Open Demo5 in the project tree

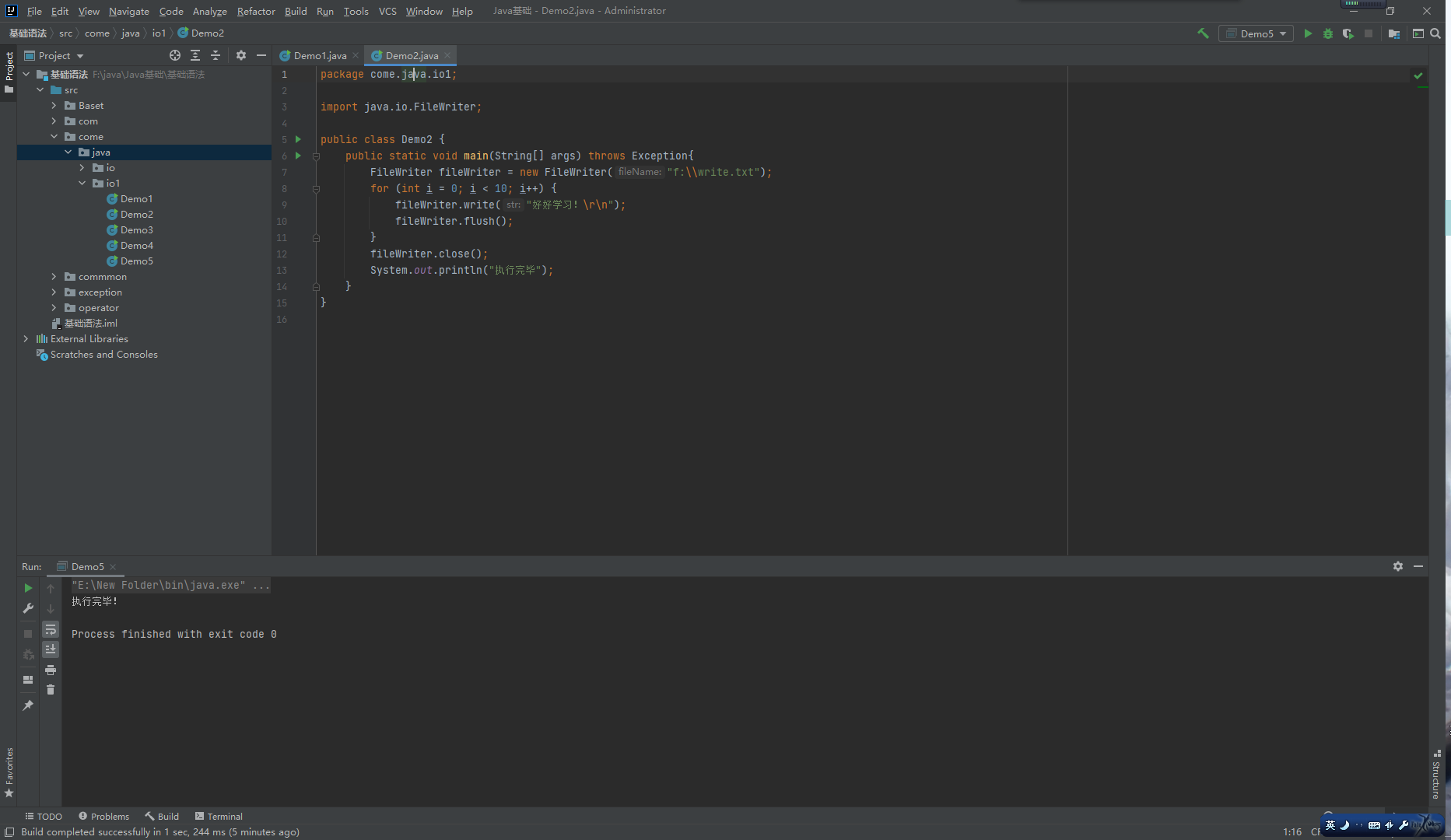pos(136,261)
